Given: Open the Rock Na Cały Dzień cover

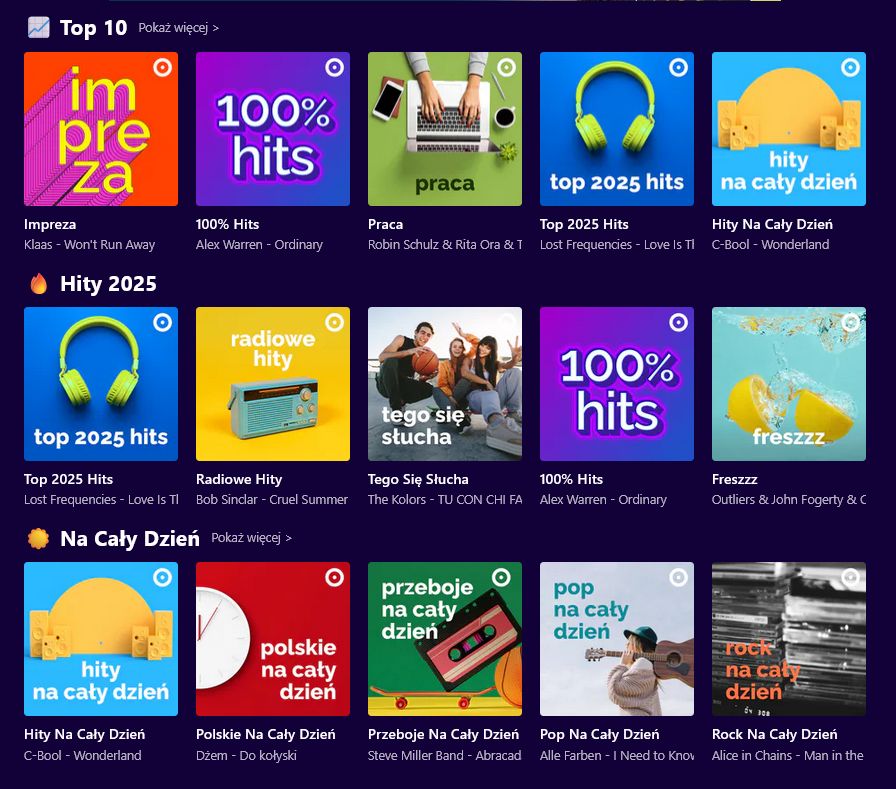Looking at the screenshot, I should (x=789, y=639).
